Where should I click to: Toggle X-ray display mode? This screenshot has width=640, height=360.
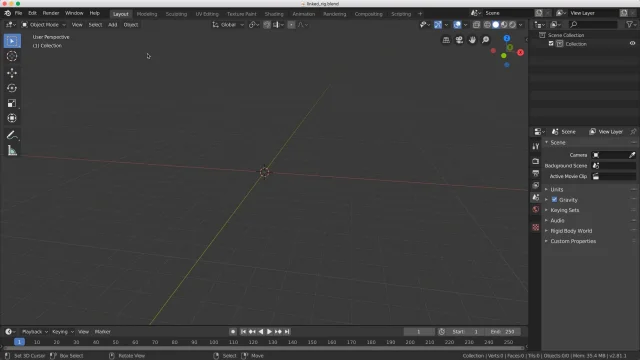pos(476,25)
